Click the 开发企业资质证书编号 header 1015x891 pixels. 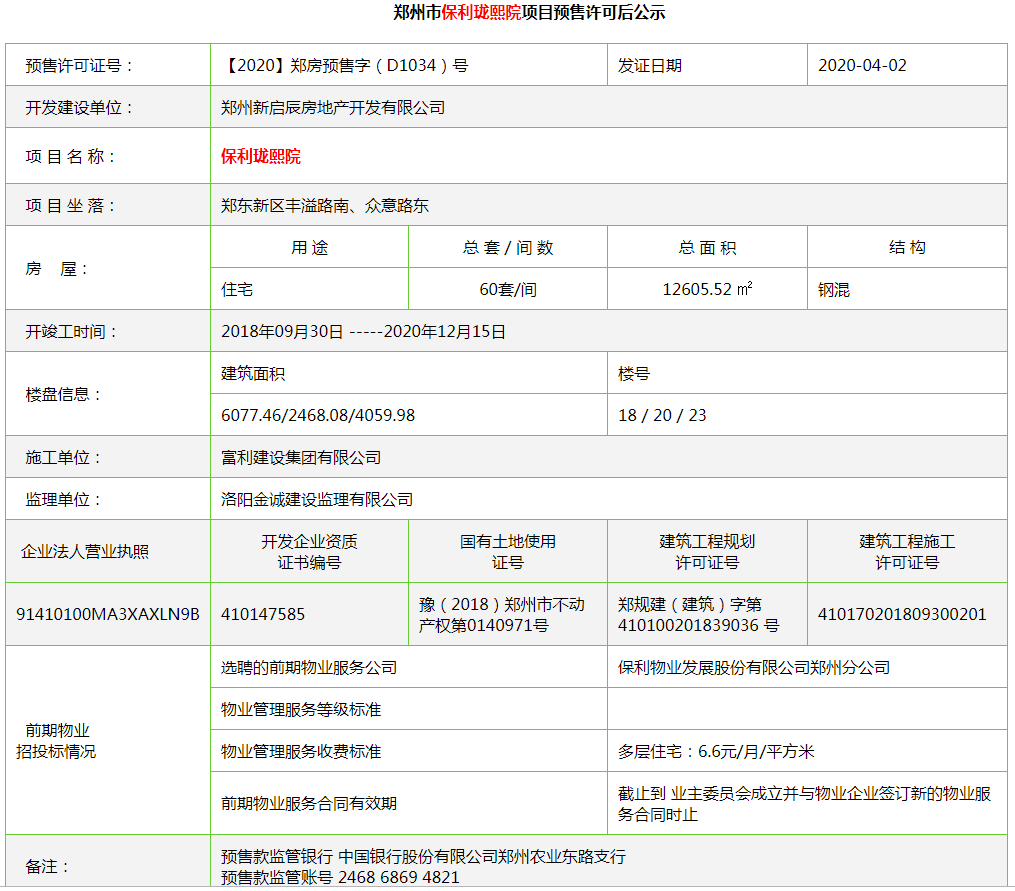coord(309,551)
